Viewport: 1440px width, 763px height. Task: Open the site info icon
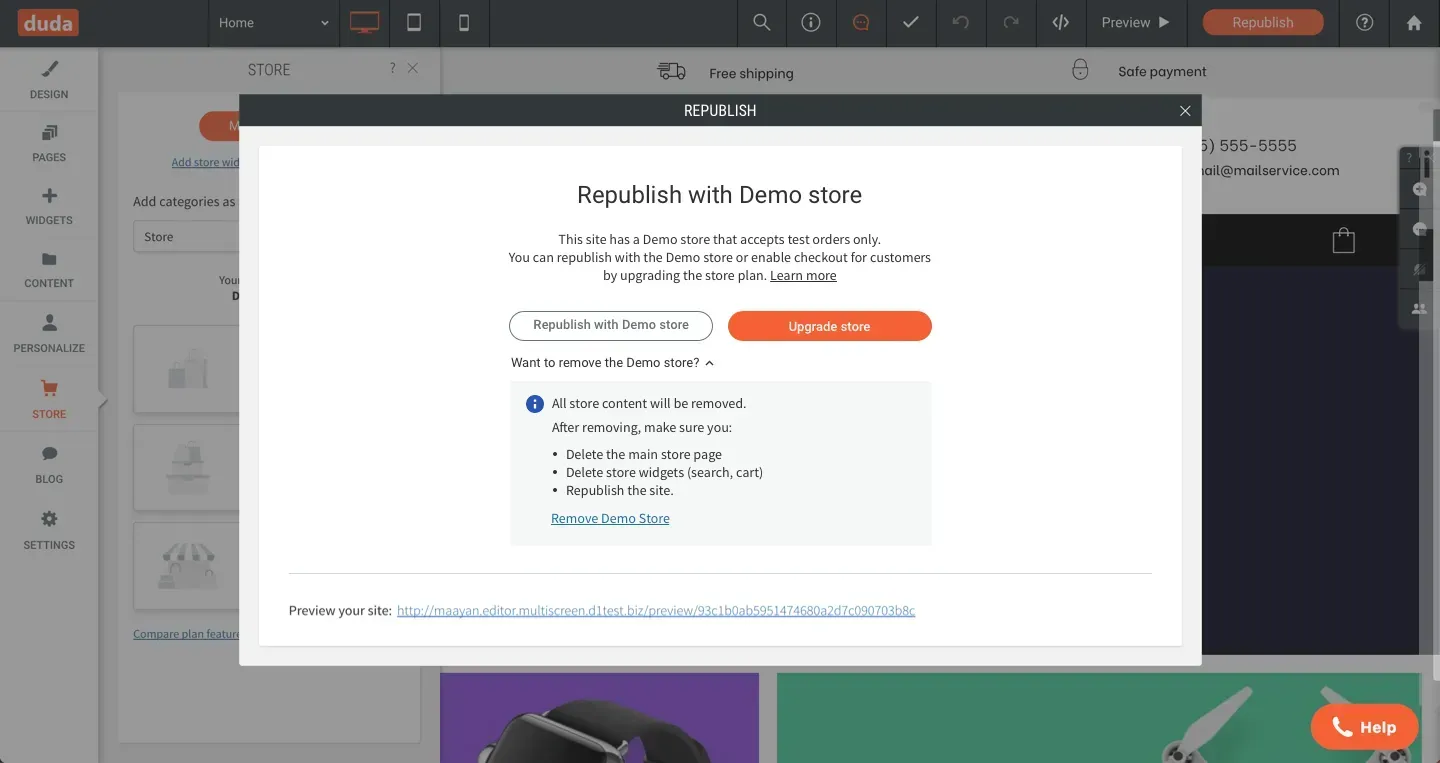(x=811, y=23)
